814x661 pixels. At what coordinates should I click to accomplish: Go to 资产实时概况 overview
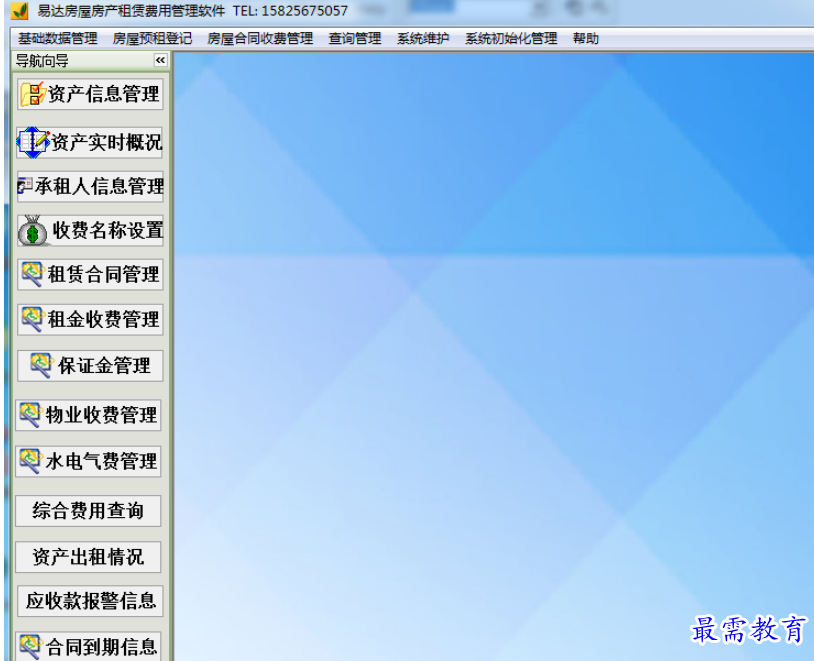tap(107, 142)
